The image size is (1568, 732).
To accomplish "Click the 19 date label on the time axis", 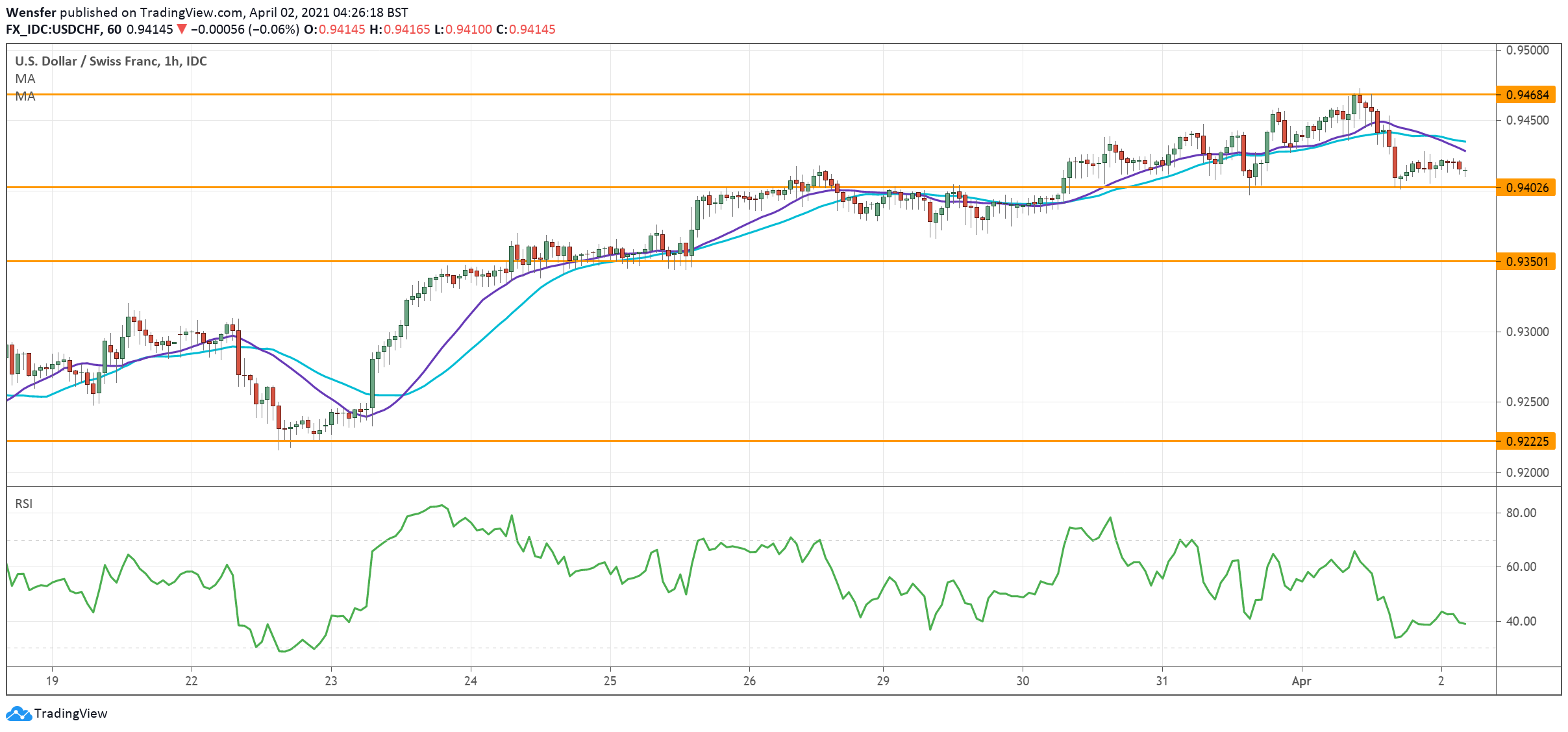I will (x=53, y=682).
